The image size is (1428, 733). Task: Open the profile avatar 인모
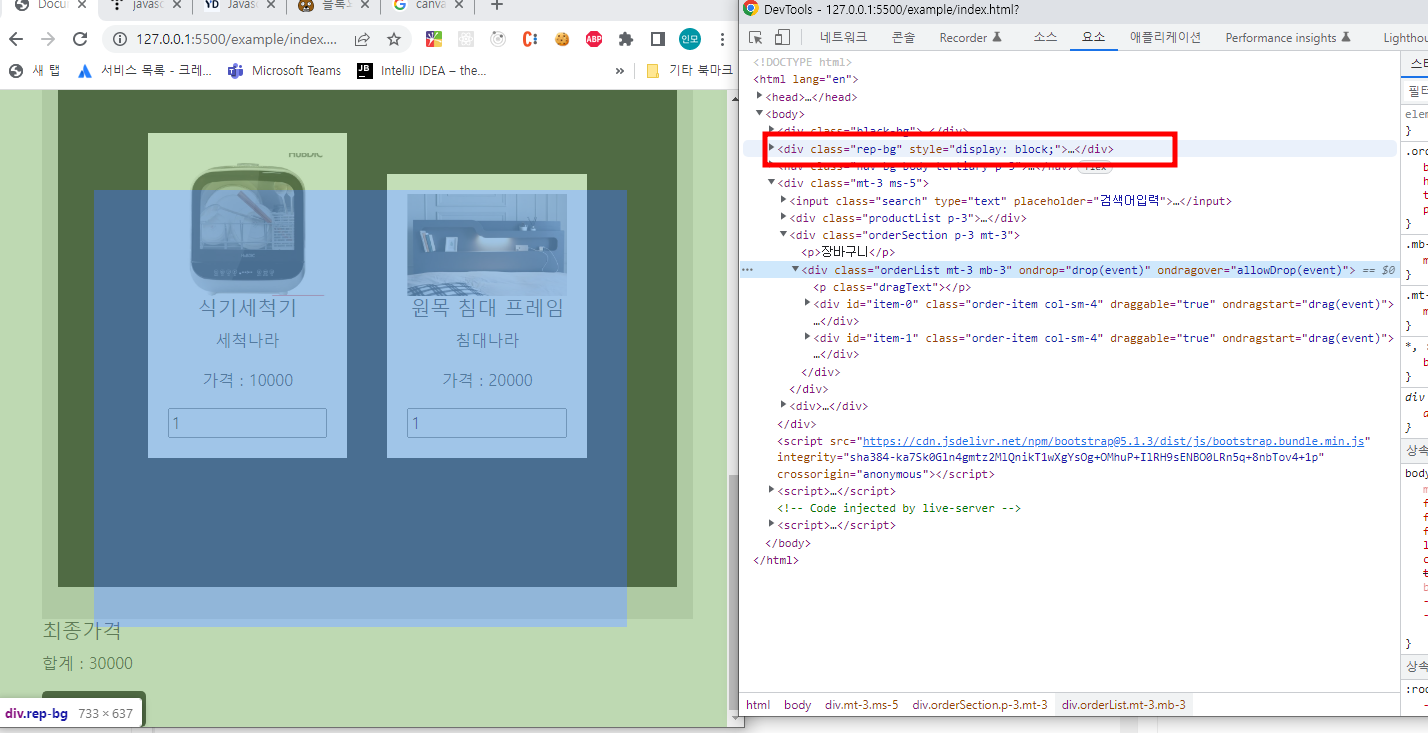pos(690,40)
